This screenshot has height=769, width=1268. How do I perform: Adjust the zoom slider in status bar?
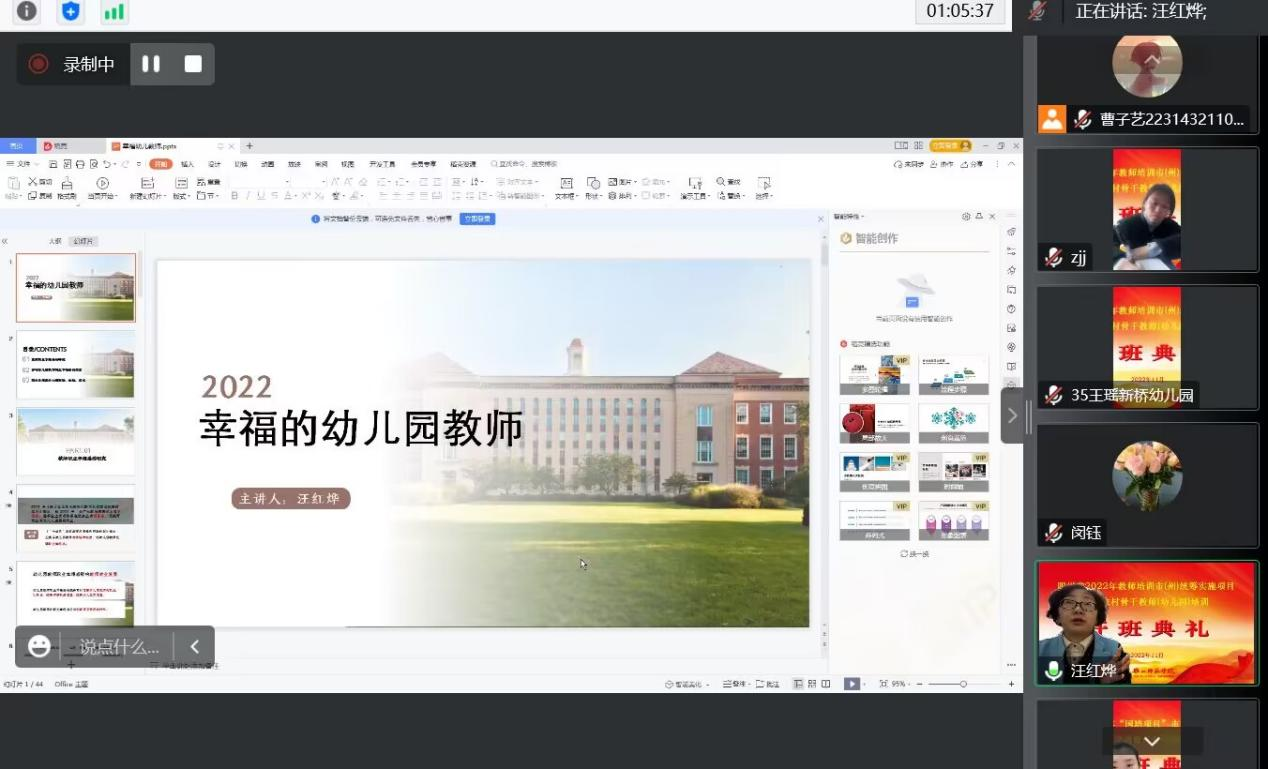click(x=963, y=684)
